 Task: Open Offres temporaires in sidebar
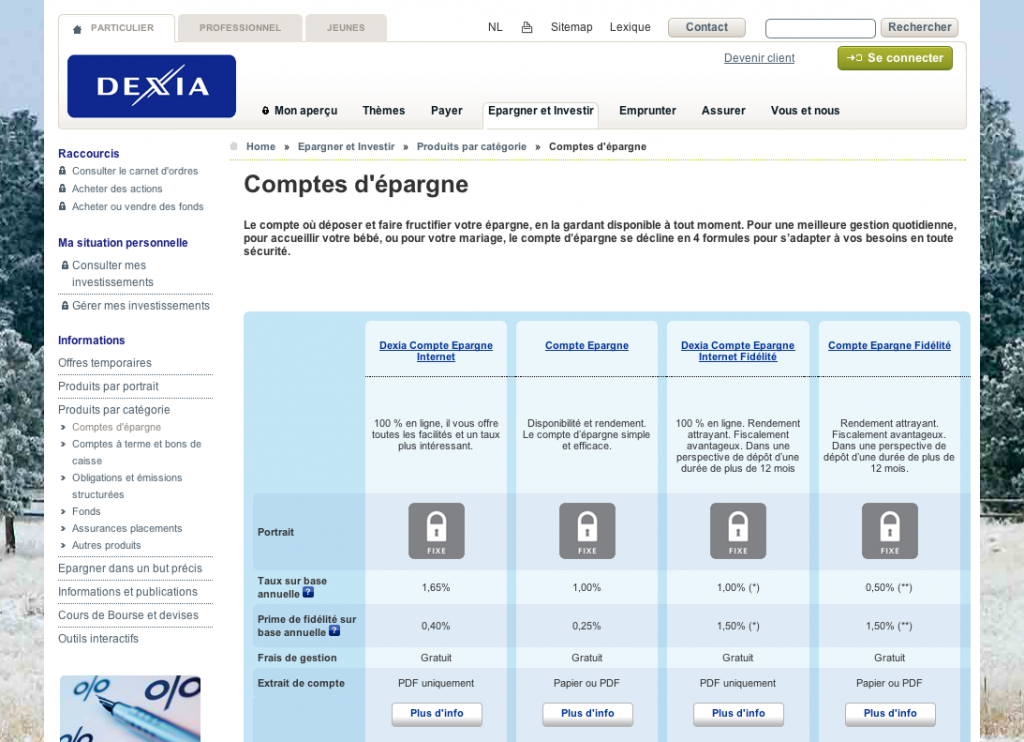click(104, 363)
